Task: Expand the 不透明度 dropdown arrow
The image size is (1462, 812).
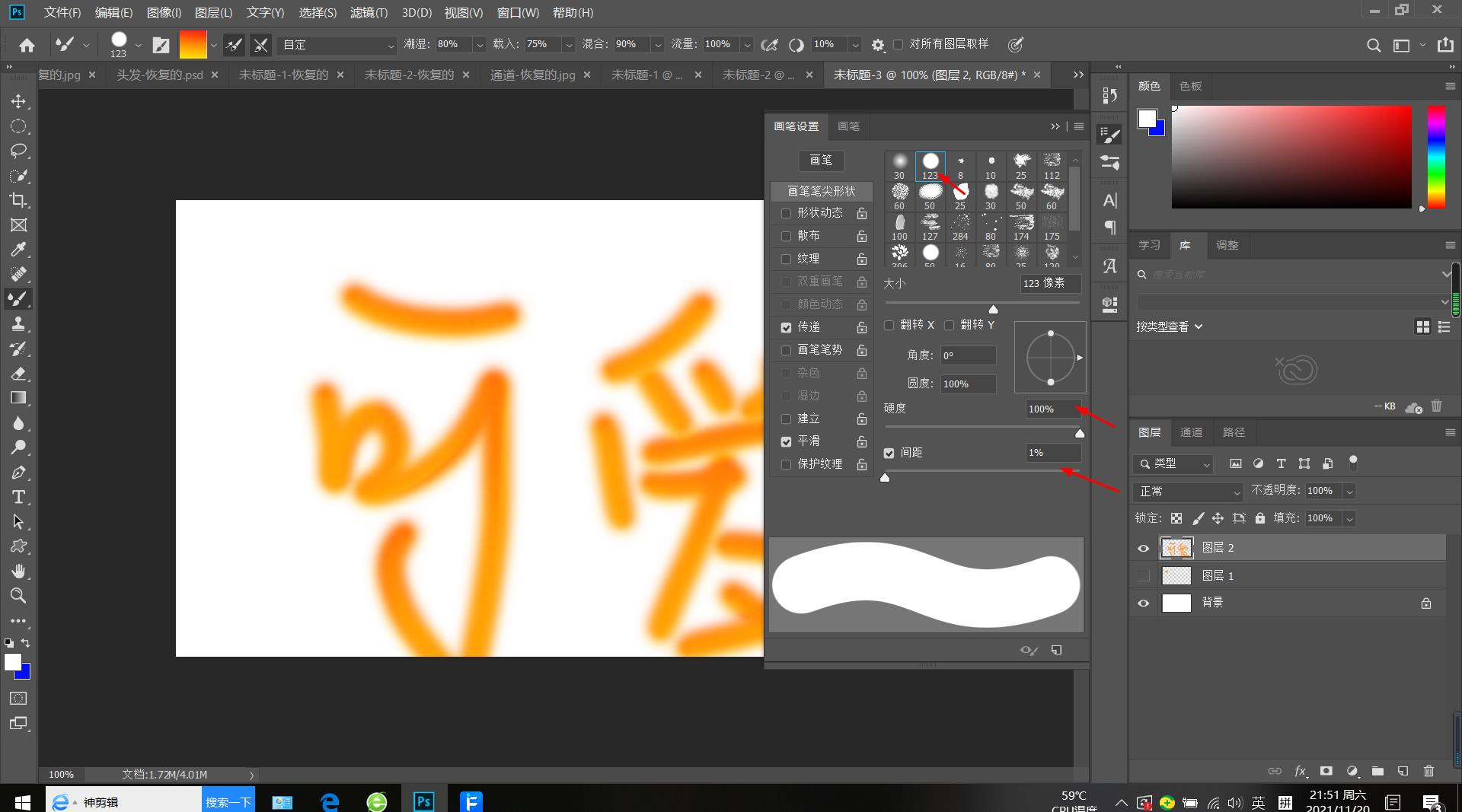Action: pyautogui.click(x=1349, y=492)
